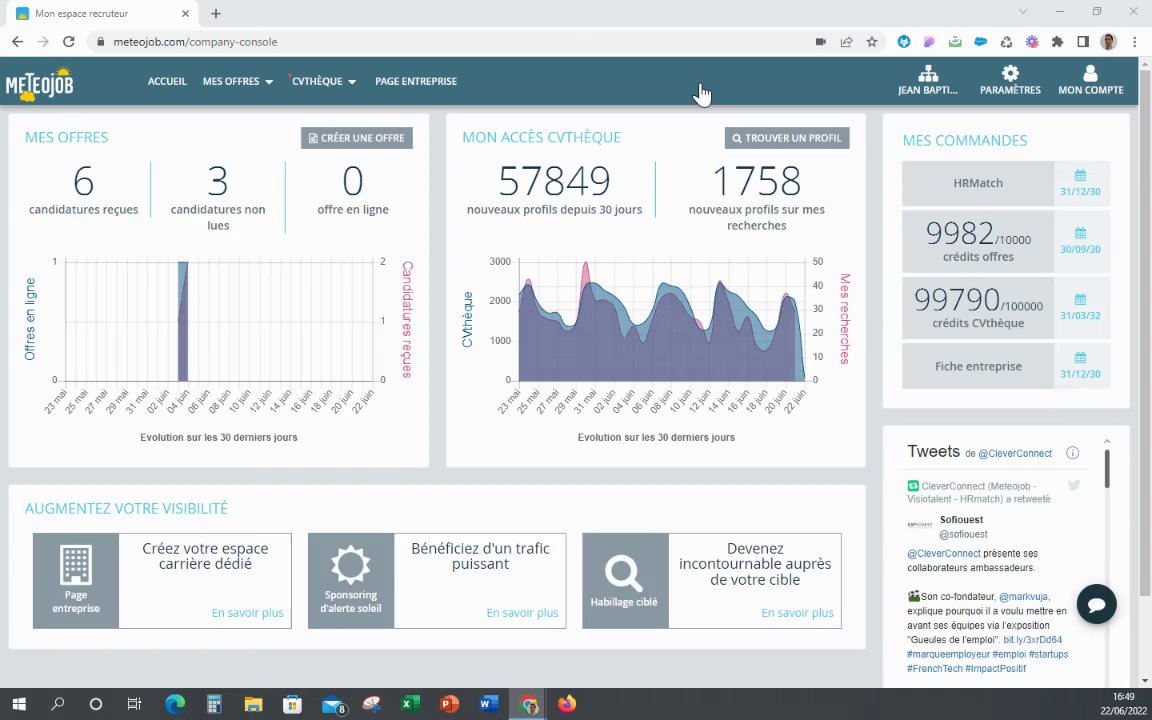The width and height of the screenshot is (1152, 720).
Task: Click the Meteojob logo
Action: pyautogui.click(x=40, y=84)
